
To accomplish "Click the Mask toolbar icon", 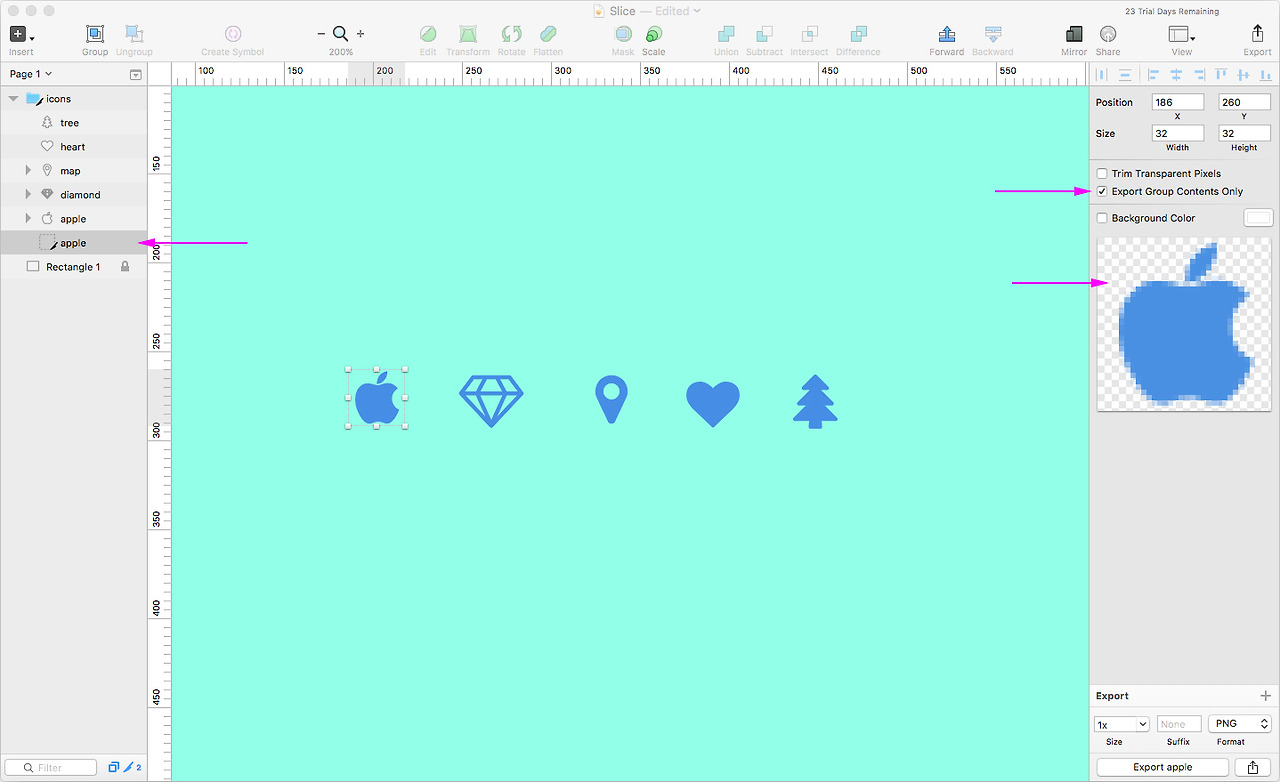I will point(623,34).
